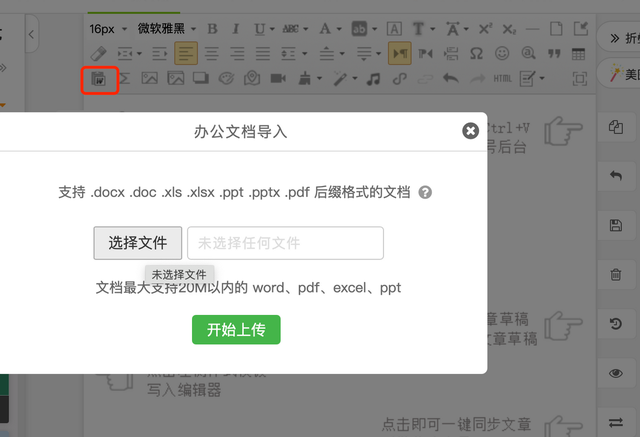Expand the format brush dropdown arrow
Image resolution: width=640 pixels, height=437 pixels.
pyautogui.click(x=319, y=78)
